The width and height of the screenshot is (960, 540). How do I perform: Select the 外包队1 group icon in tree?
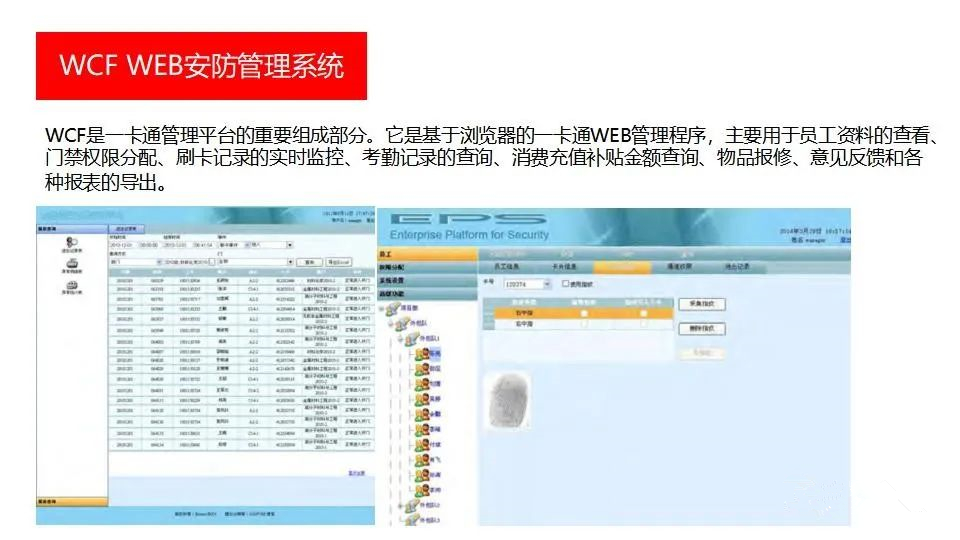point(412,338)
